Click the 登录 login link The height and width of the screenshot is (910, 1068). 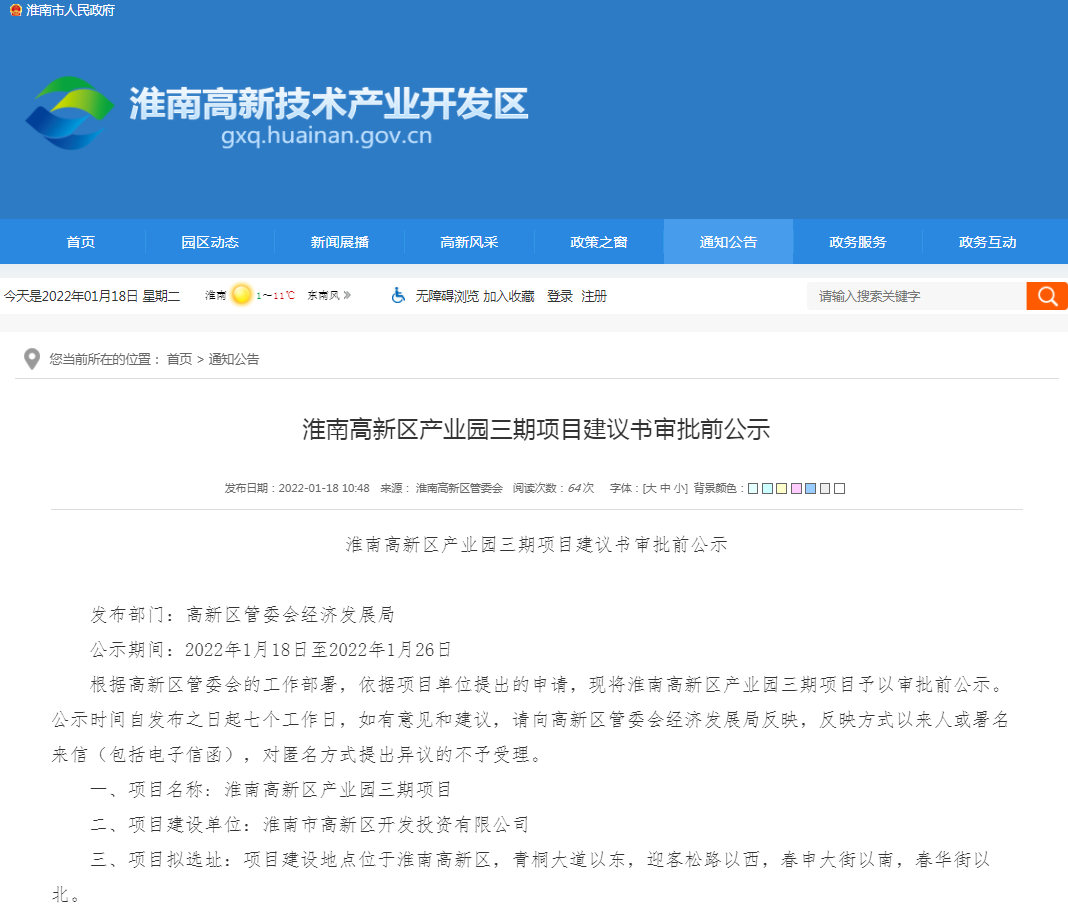coord(558,295)
